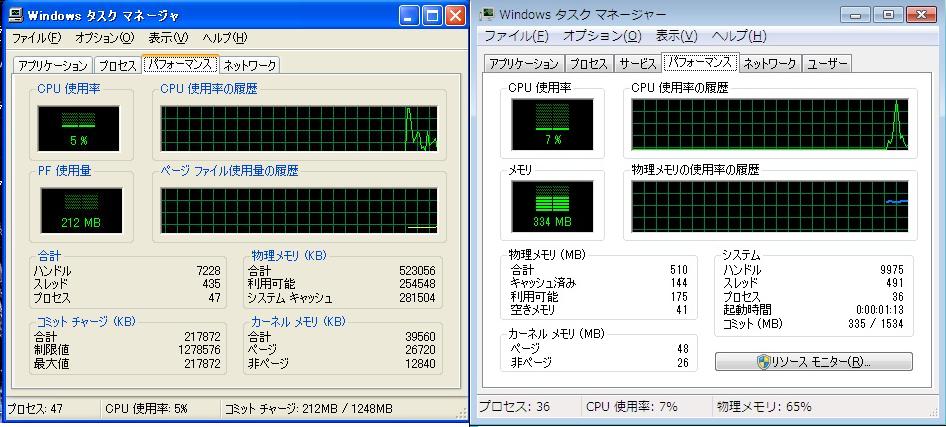
Task: Select パフォーマンス tab in XP window
Action: click(x=180, y=64)
